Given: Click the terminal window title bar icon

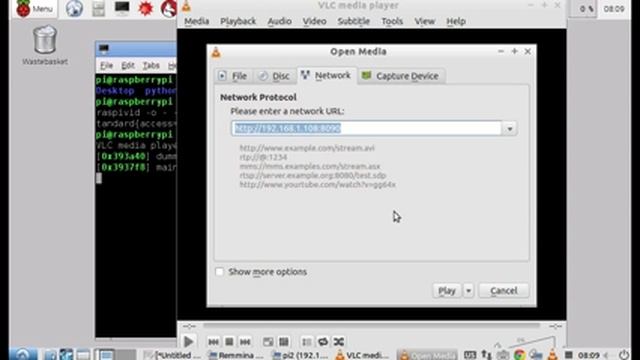Looking at the screenshot, I should (104, 49).
